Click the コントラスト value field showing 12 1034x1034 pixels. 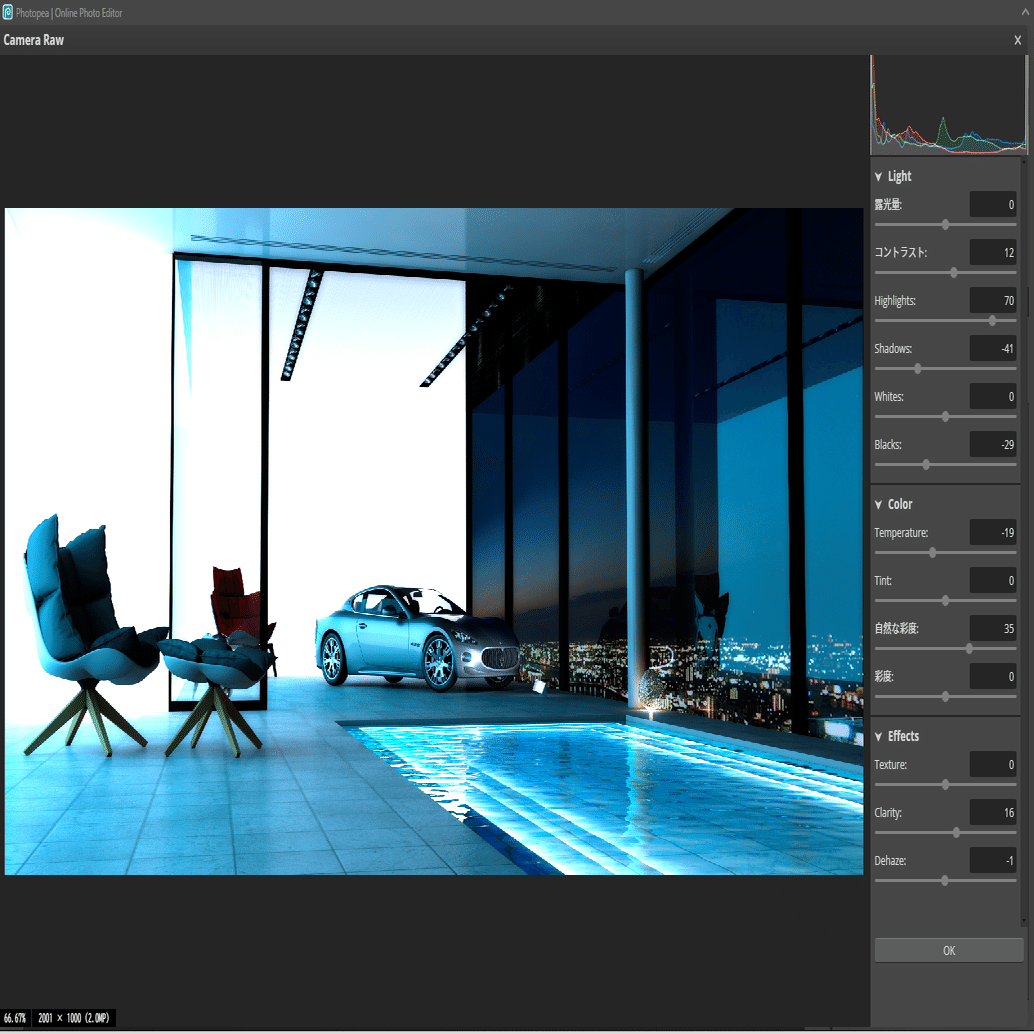[992, 253]
